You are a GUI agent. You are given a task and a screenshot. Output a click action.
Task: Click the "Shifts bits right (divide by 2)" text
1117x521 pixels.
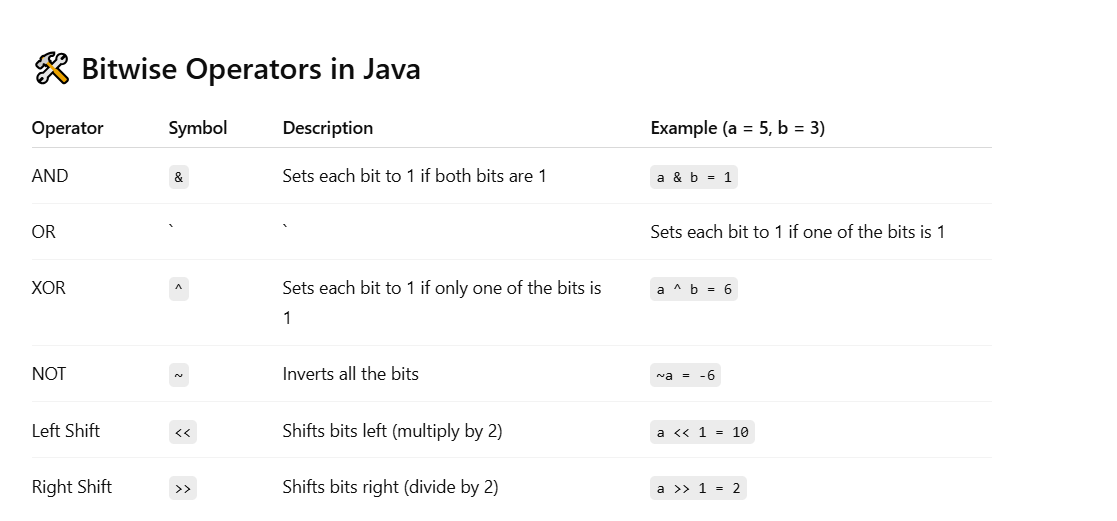(x=390, y=487)
